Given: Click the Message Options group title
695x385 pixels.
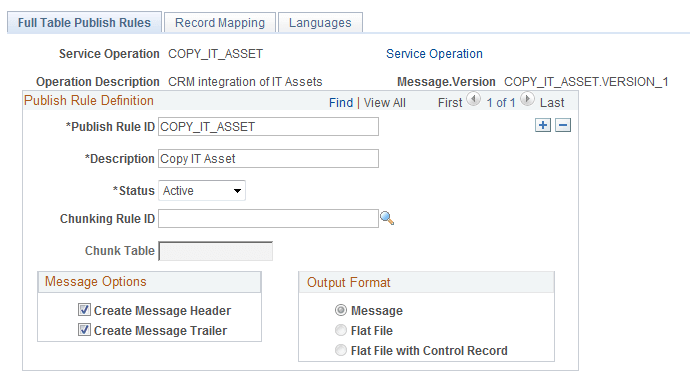Looking at the screenshot, I should click(x=95, y=282).
